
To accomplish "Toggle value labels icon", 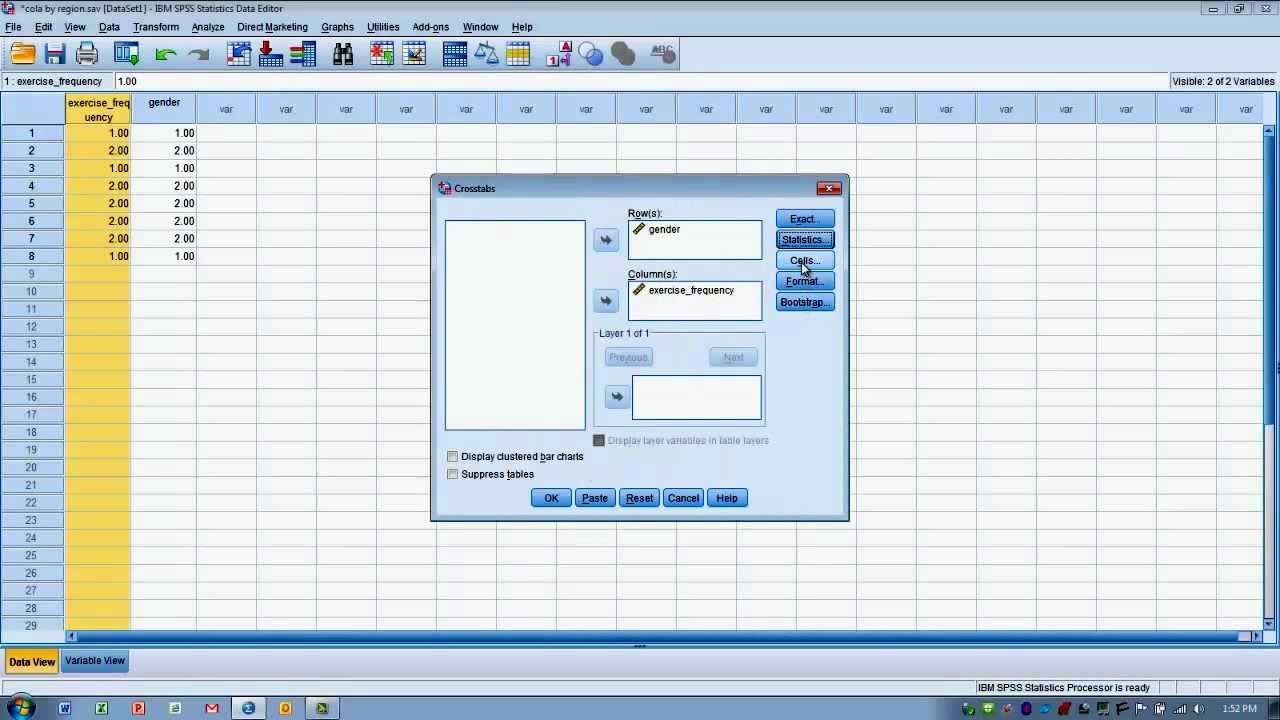I will [558, 55].
